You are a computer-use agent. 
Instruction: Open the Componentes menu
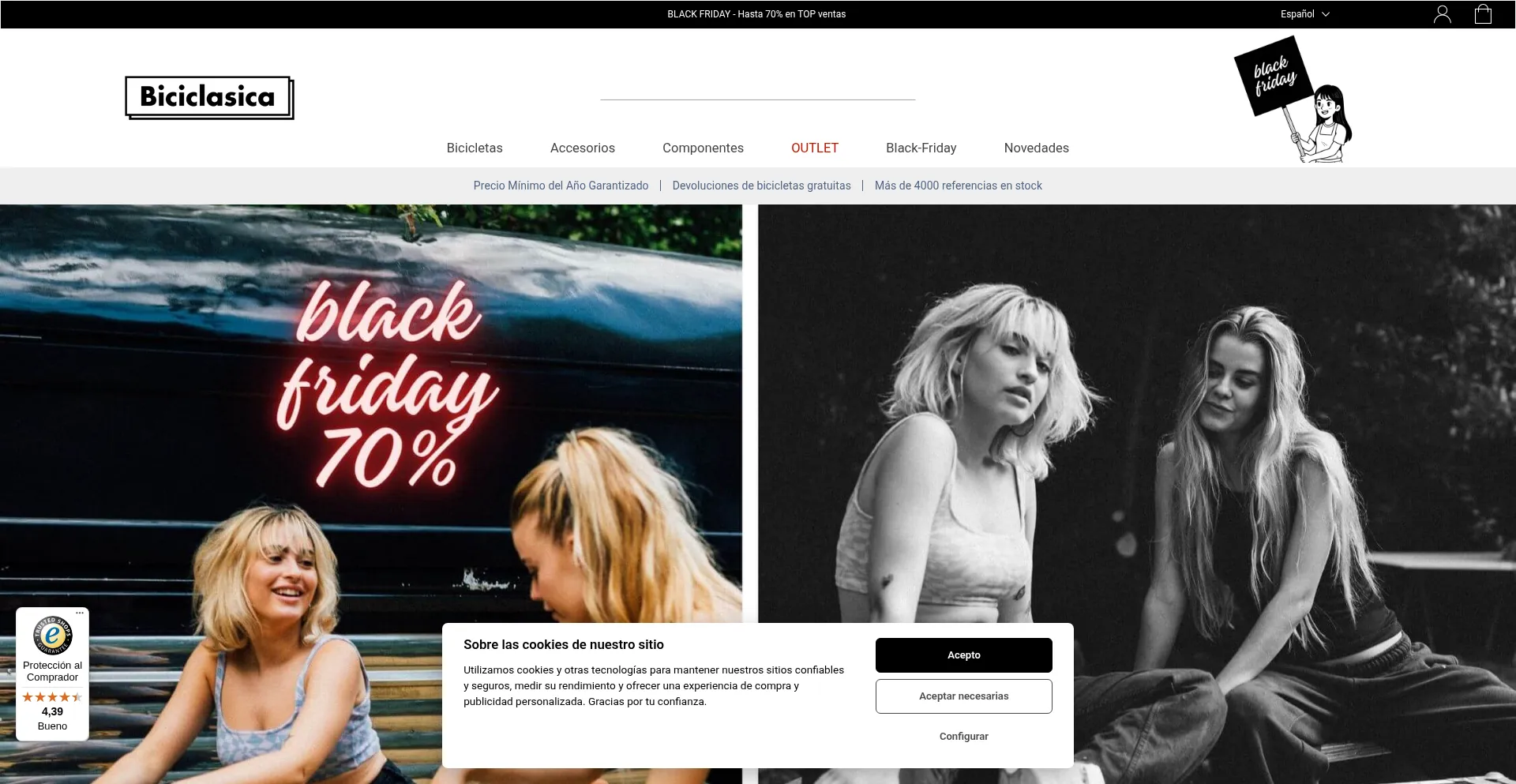(703, 148)
